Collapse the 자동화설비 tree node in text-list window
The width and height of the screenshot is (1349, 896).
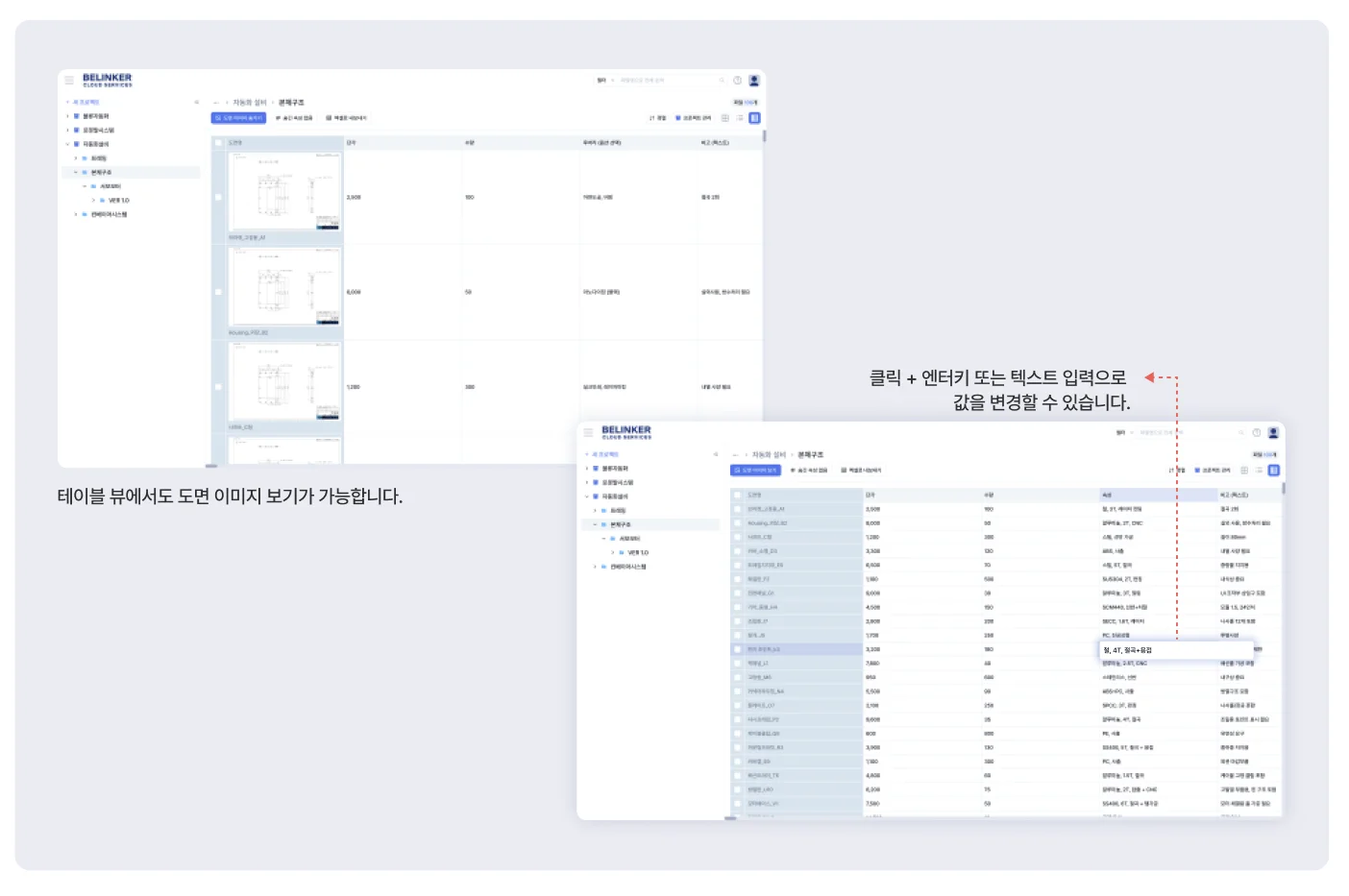(586, 496)
